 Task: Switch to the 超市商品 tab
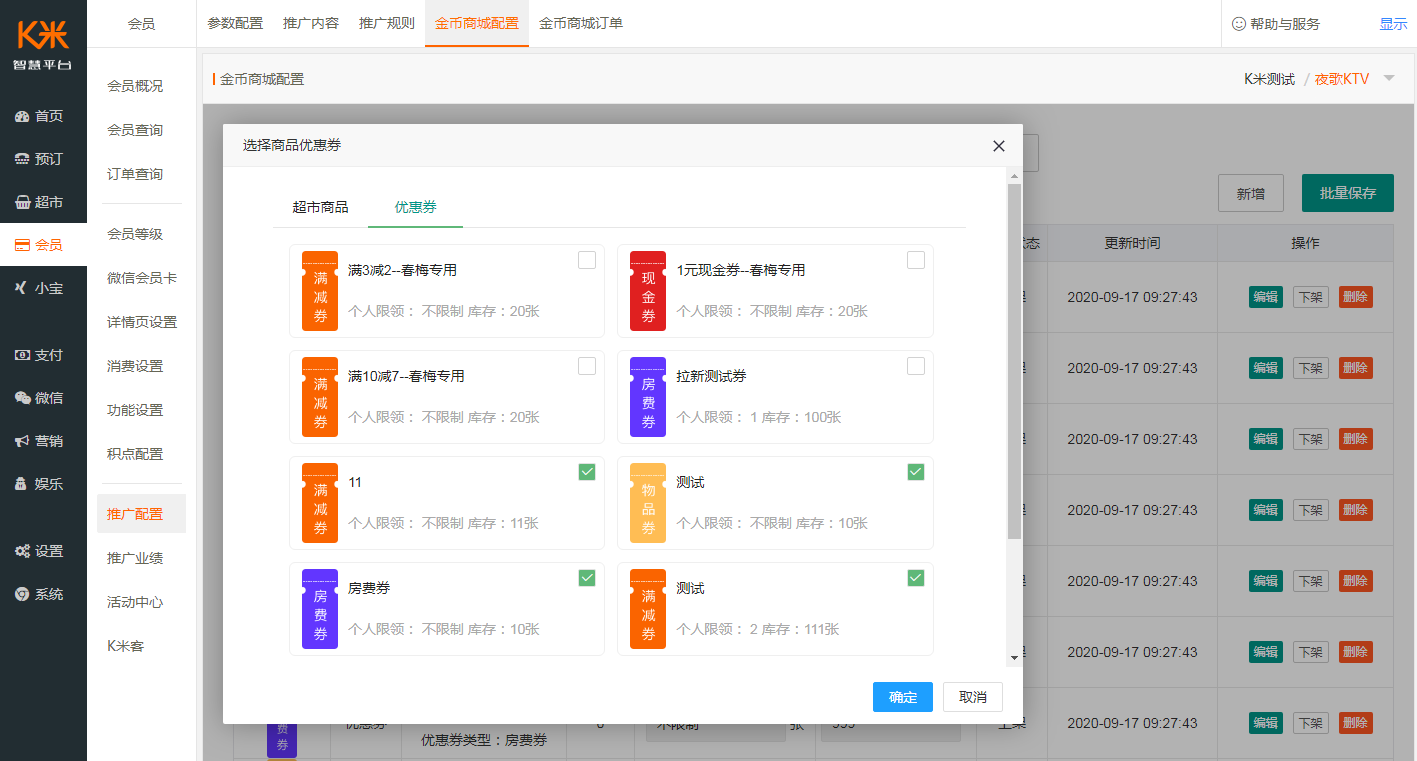click(320, 207)
